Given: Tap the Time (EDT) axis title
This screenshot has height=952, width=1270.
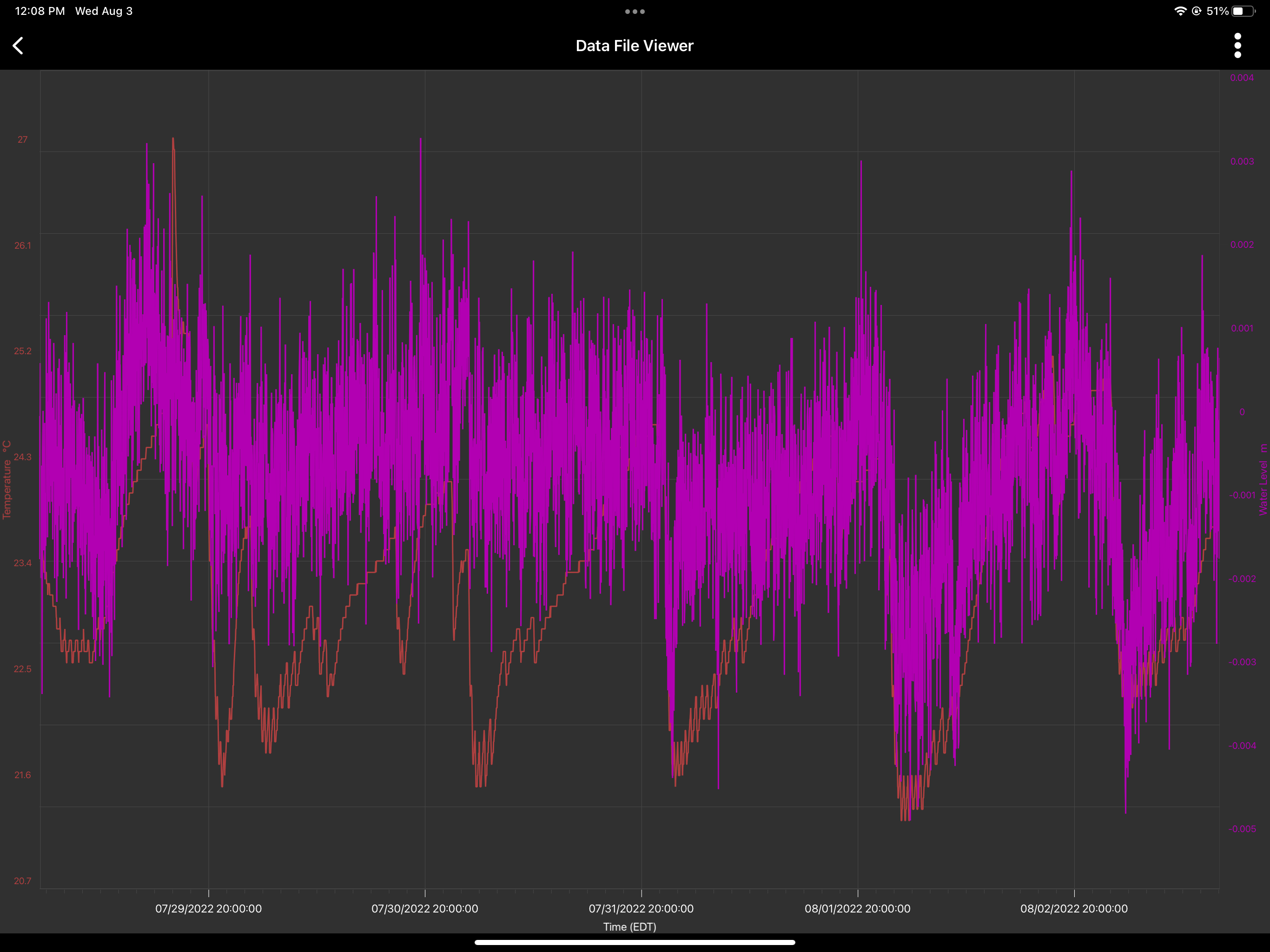Looking at the screenshot, I should click(x=629, y=927).
